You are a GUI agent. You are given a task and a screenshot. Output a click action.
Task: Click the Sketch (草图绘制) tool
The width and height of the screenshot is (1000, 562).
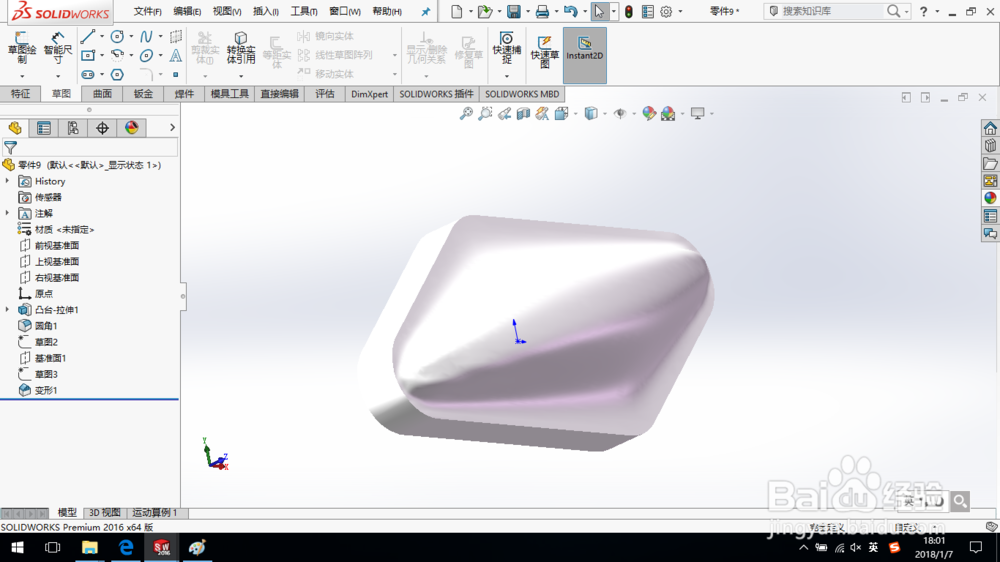tap(22, 47)
